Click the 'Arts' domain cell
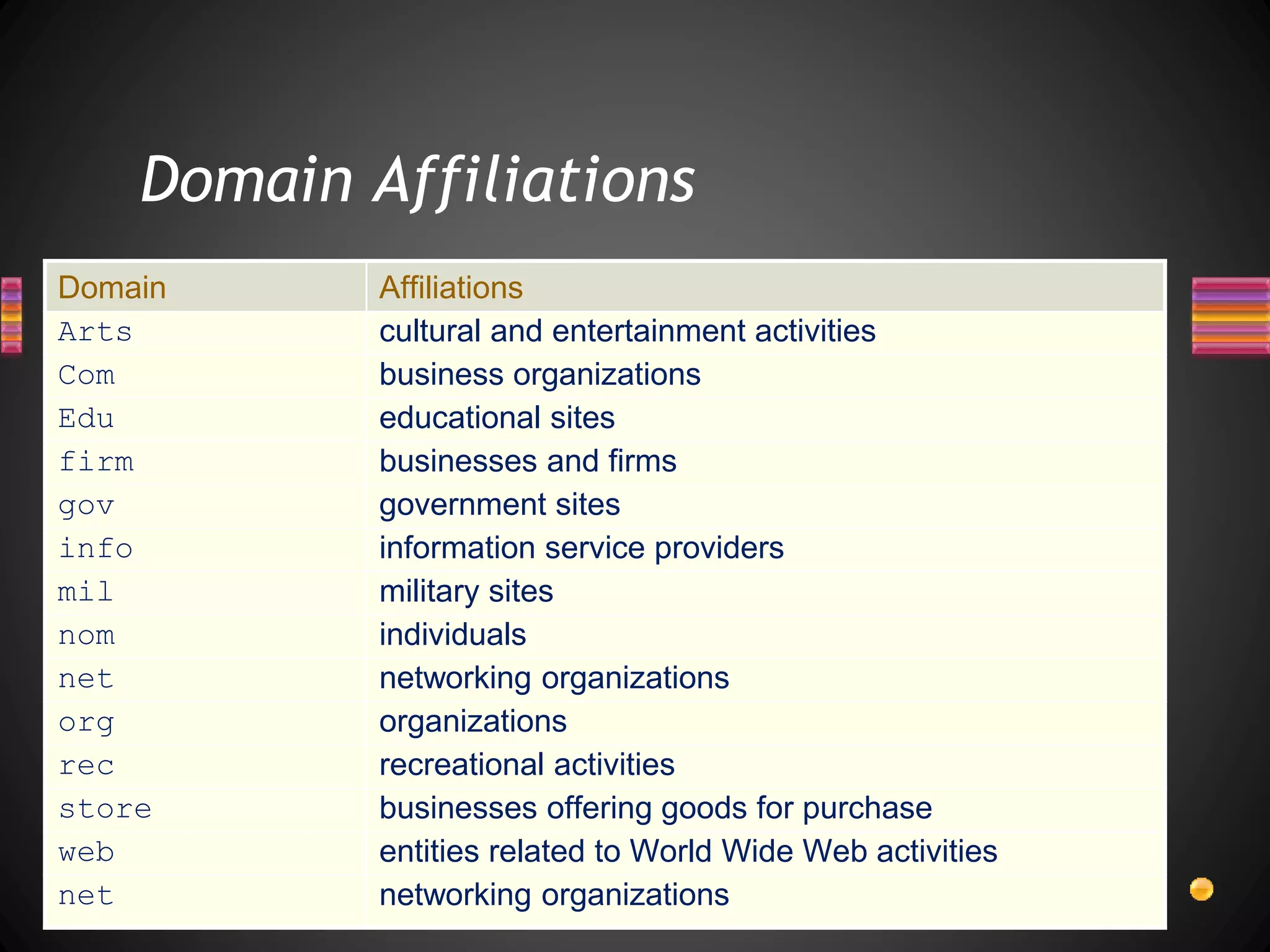Image resolution: width=1270 pixels, height=952 pixels. (95, 332)
